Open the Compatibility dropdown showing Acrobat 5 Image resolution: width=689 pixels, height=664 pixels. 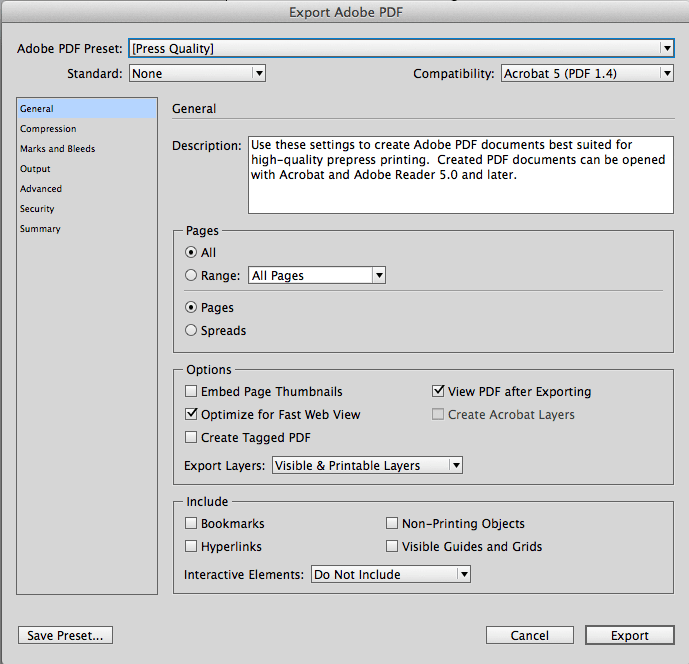[x=587, y=73]
